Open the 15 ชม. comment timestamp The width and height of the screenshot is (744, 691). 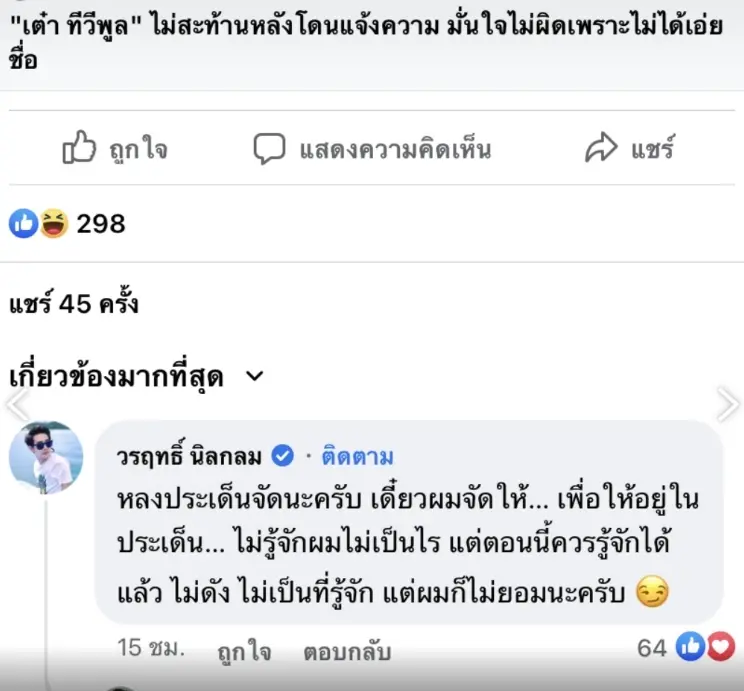[x=151, y=649]
